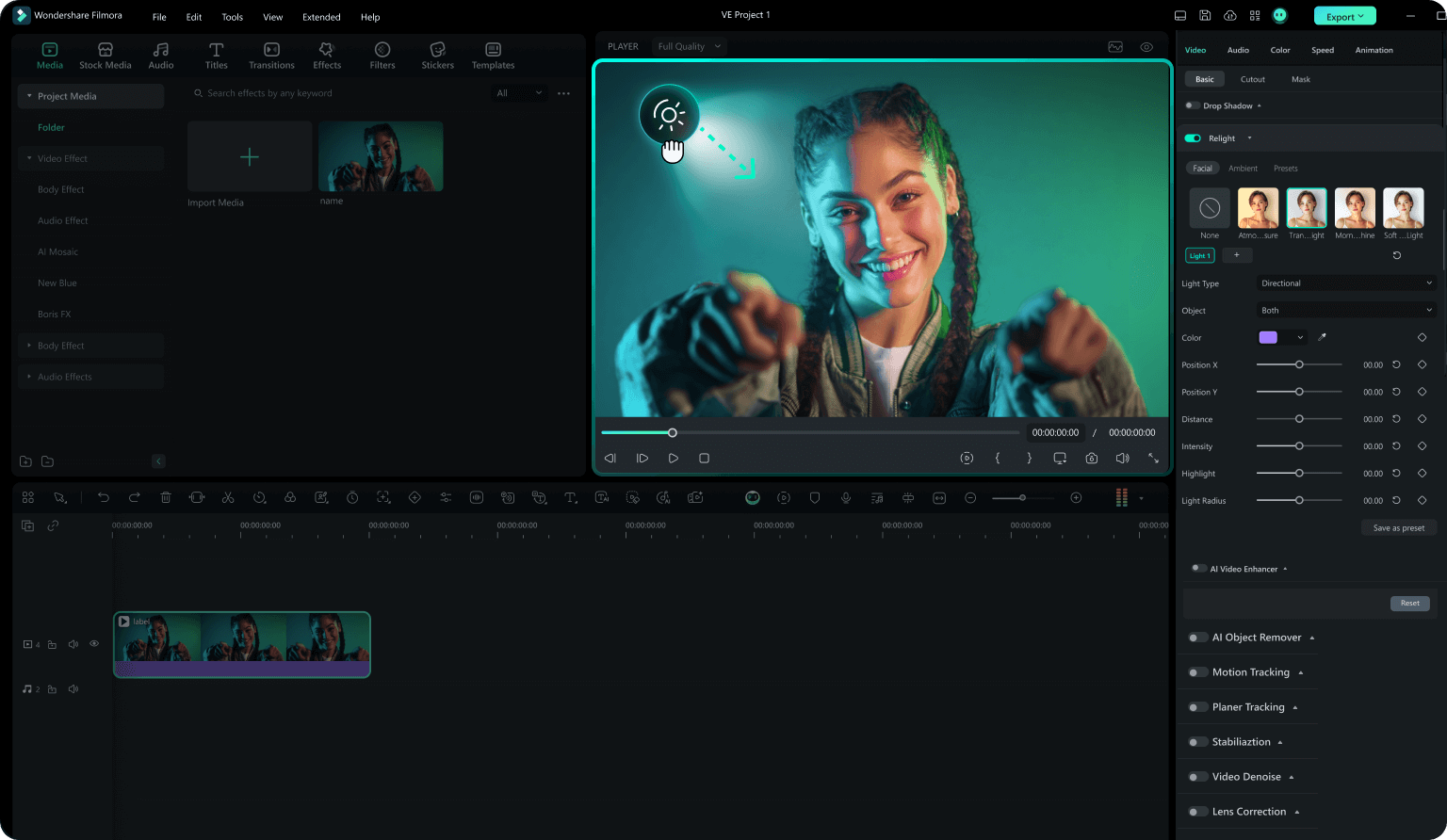The height and width of the screenshot is (840, 1447).
Task: Click the redo icon in timeline toolbar
Action: click(135, 497)
